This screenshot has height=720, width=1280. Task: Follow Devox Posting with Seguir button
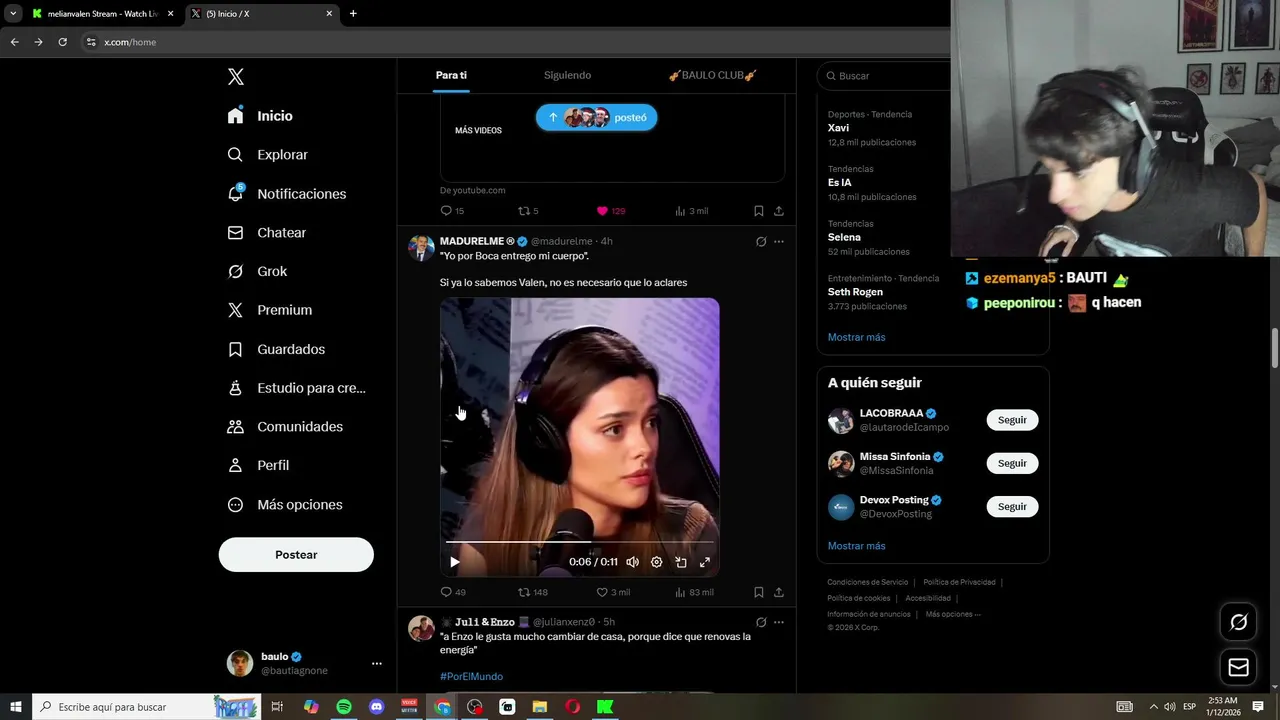click(x=1012, y=507)
